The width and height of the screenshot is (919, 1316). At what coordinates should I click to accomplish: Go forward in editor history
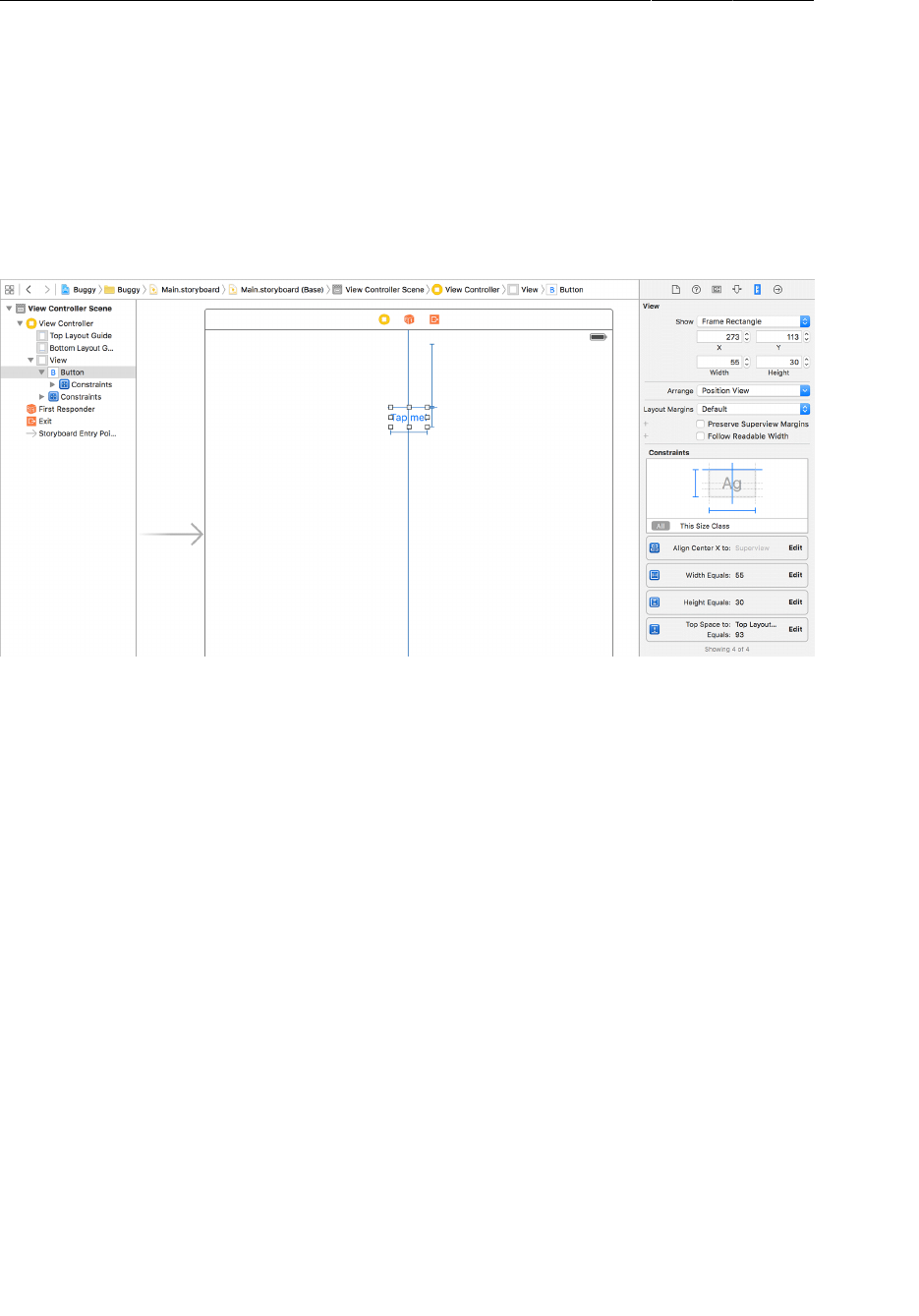[46, 290]
